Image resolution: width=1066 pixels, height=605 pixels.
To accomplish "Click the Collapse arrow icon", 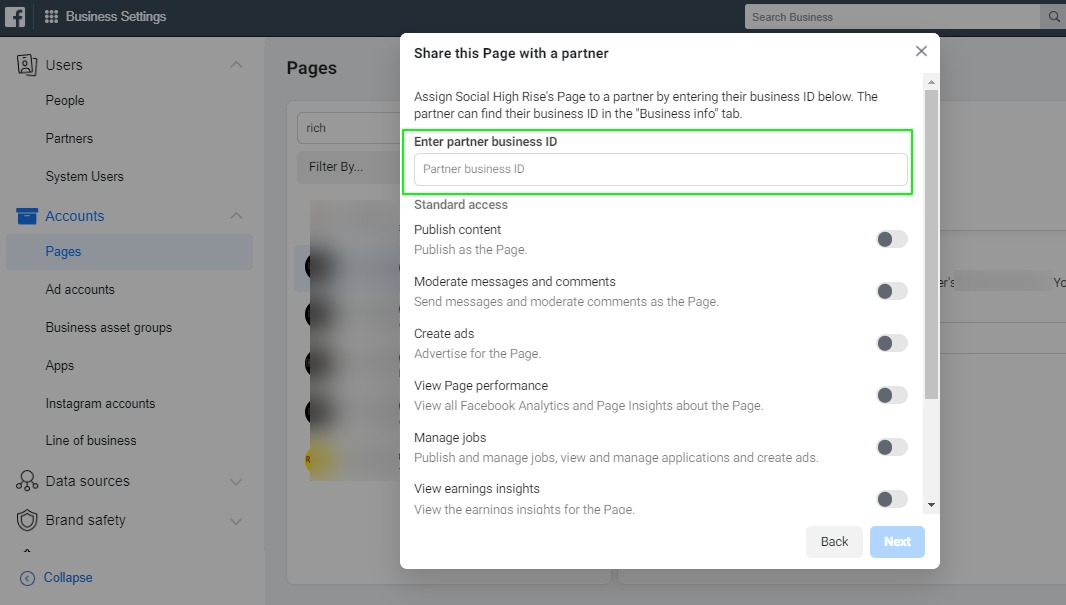I will coord(27,578).
